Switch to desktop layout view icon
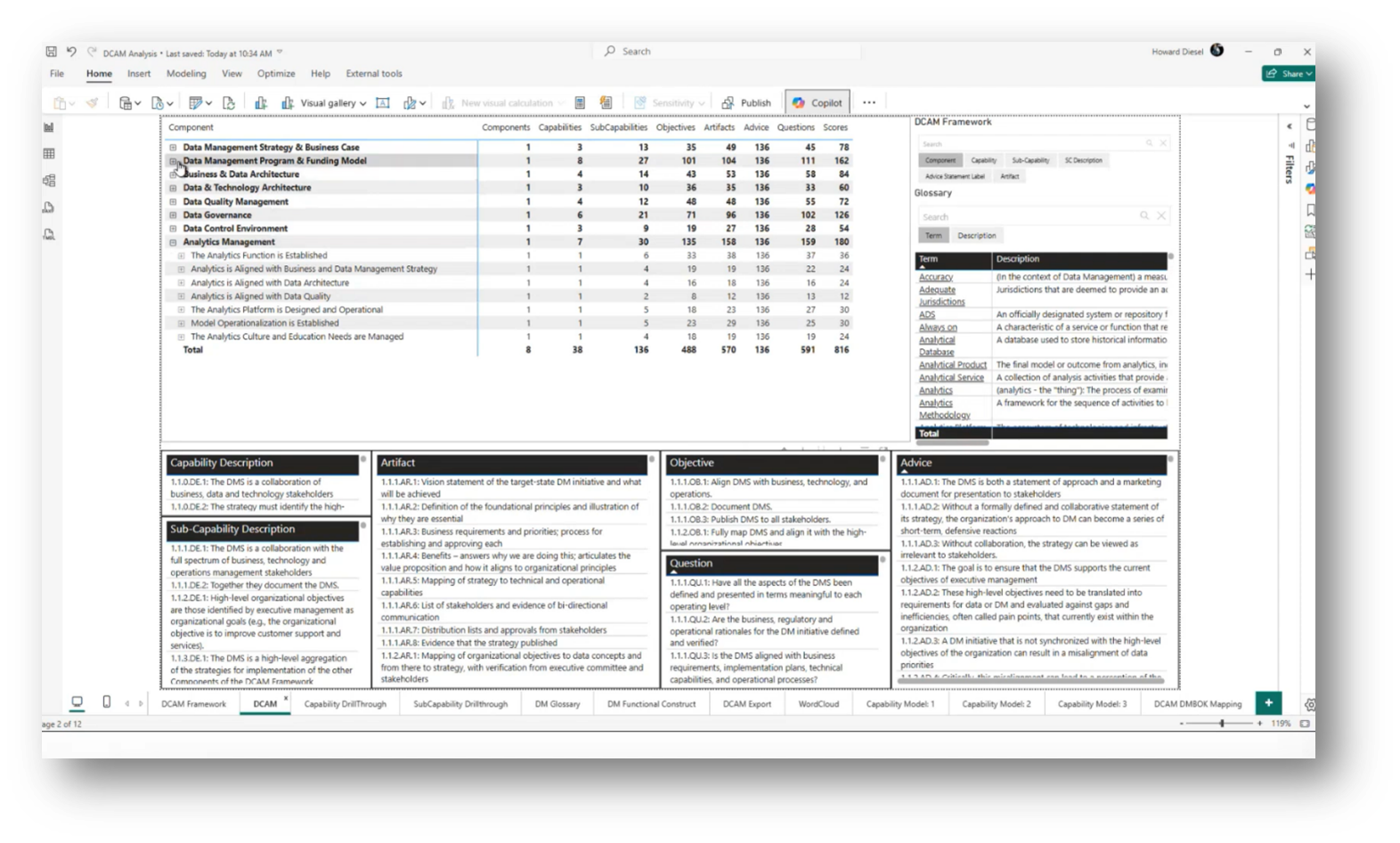 pos(77,702)
